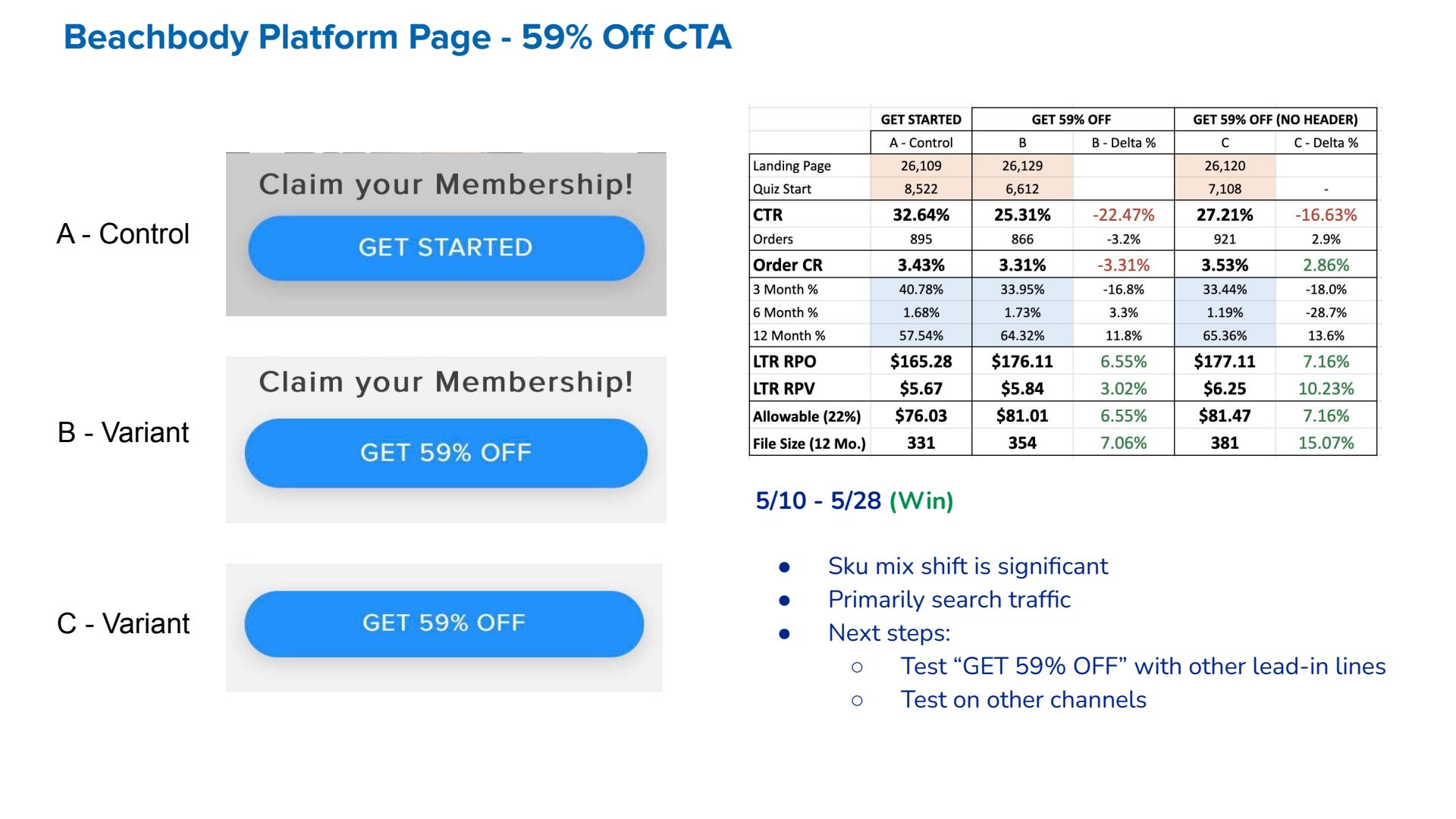Click the GET 59% OFF (NO HEADER) column header
1456x819 pixels.
click(1275, 120)
